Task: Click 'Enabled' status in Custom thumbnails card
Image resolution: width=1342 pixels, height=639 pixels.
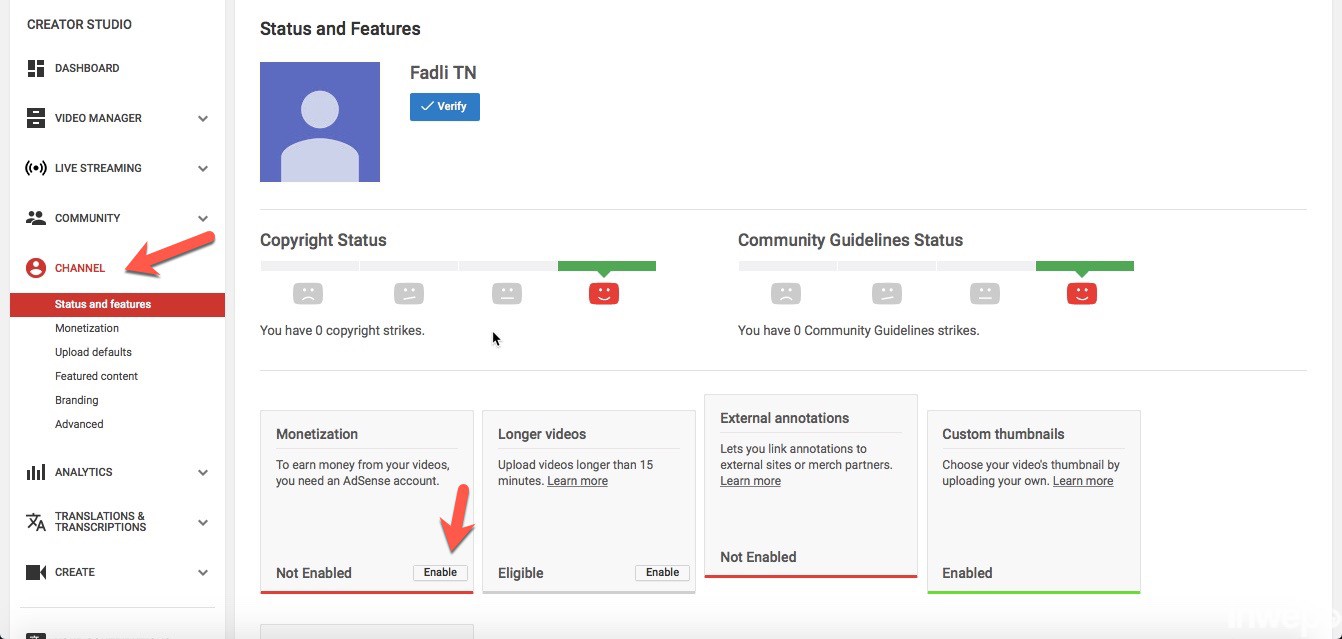Action: coord(967,573)
